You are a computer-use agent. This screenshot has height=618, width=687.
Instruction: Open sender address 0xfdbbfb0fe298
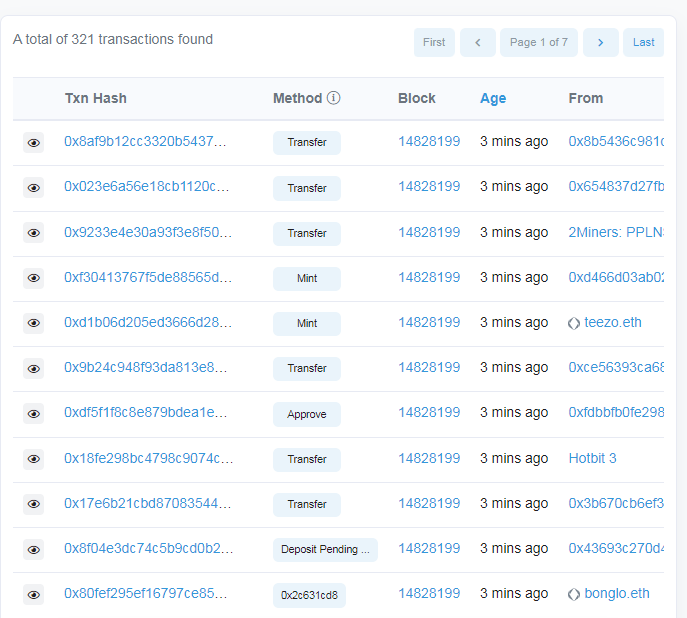point(616,413)
